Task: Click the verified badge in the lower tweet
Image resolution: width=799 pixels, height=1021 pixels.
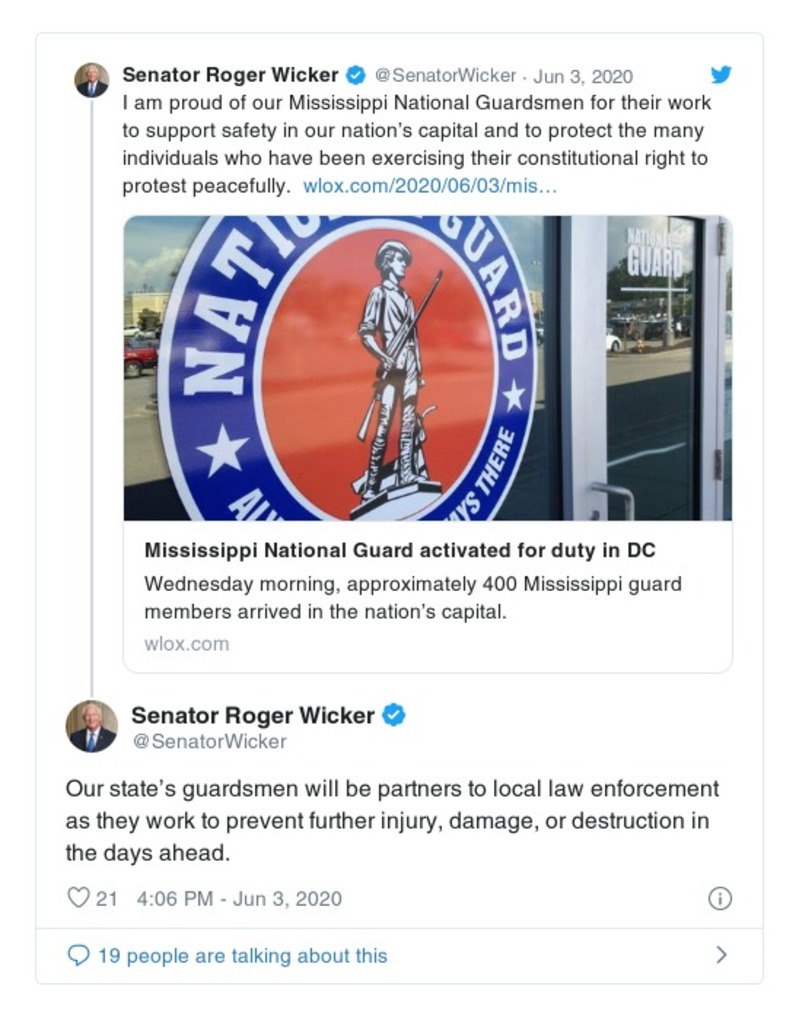Action: tap(393, 715)
